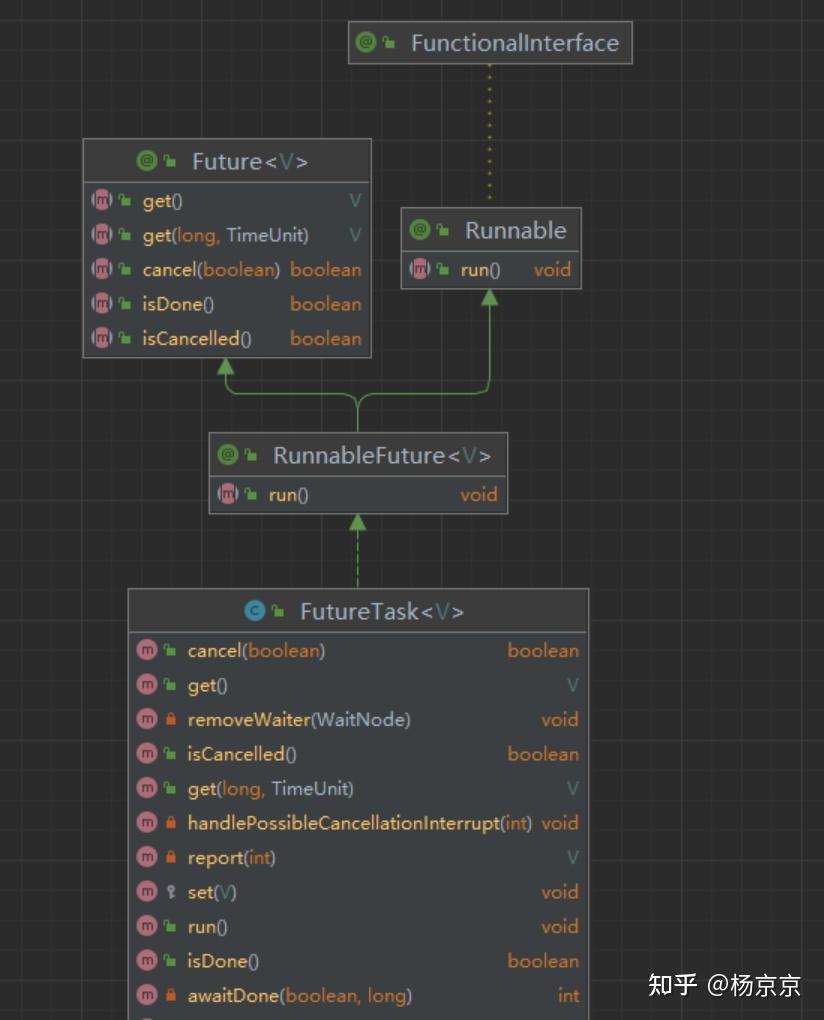Click the interface icon on RunnableFuture<V>
This screenshot has height=1020, width=824.
click(228, 455)
